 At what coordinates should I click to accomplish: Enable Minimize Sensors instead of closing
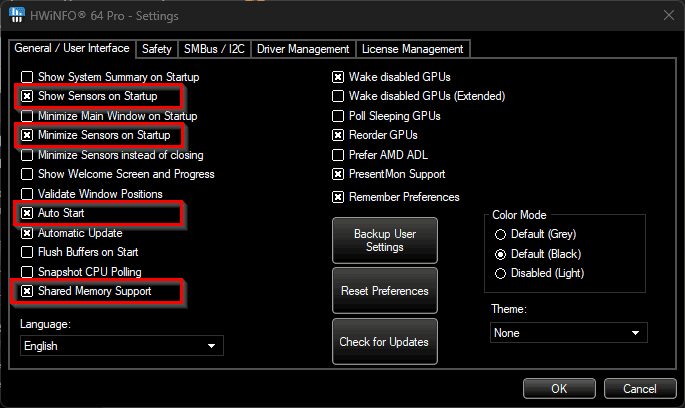pyautogui.click(x=27, y=155)
